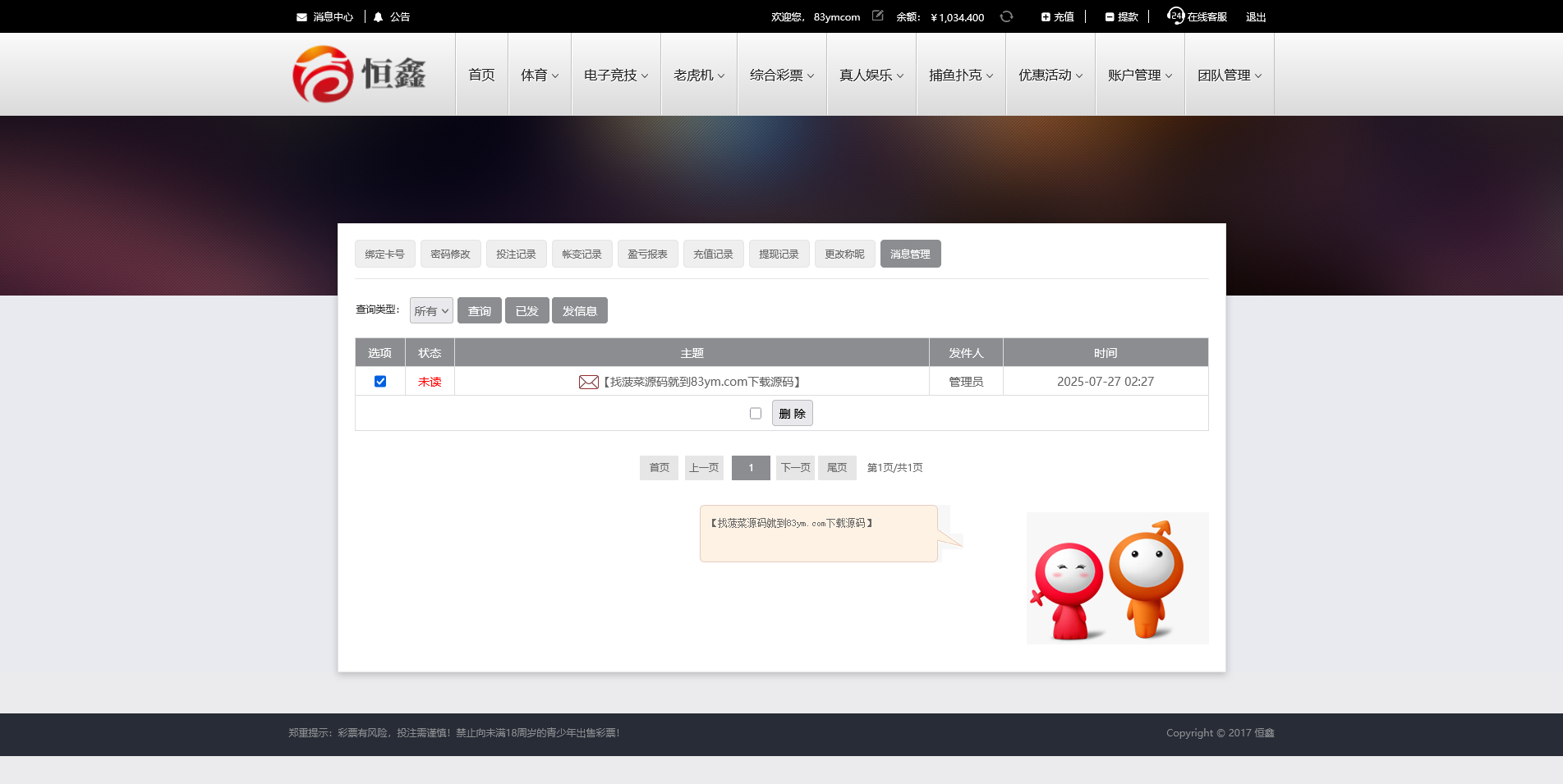Image resolution: width=1563 pixels, height=784 pixels.
Task: Open the message subject 找菠菜源码就到83ym.com下载源码
Action: [x=702, y=382]
